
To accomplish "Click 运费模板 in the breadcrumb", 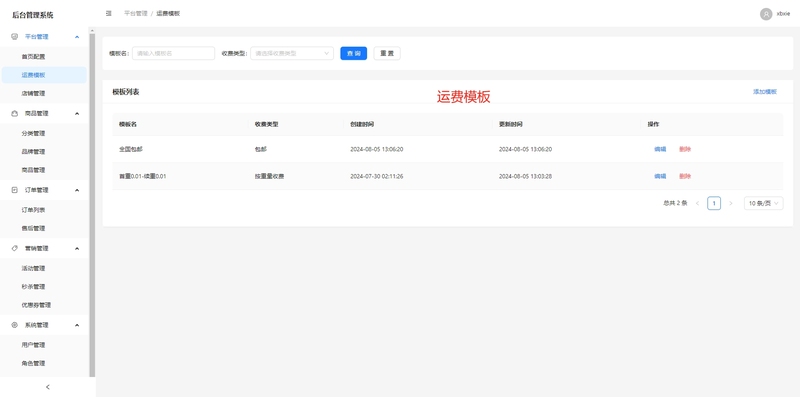I will click(x=168, y=13).
